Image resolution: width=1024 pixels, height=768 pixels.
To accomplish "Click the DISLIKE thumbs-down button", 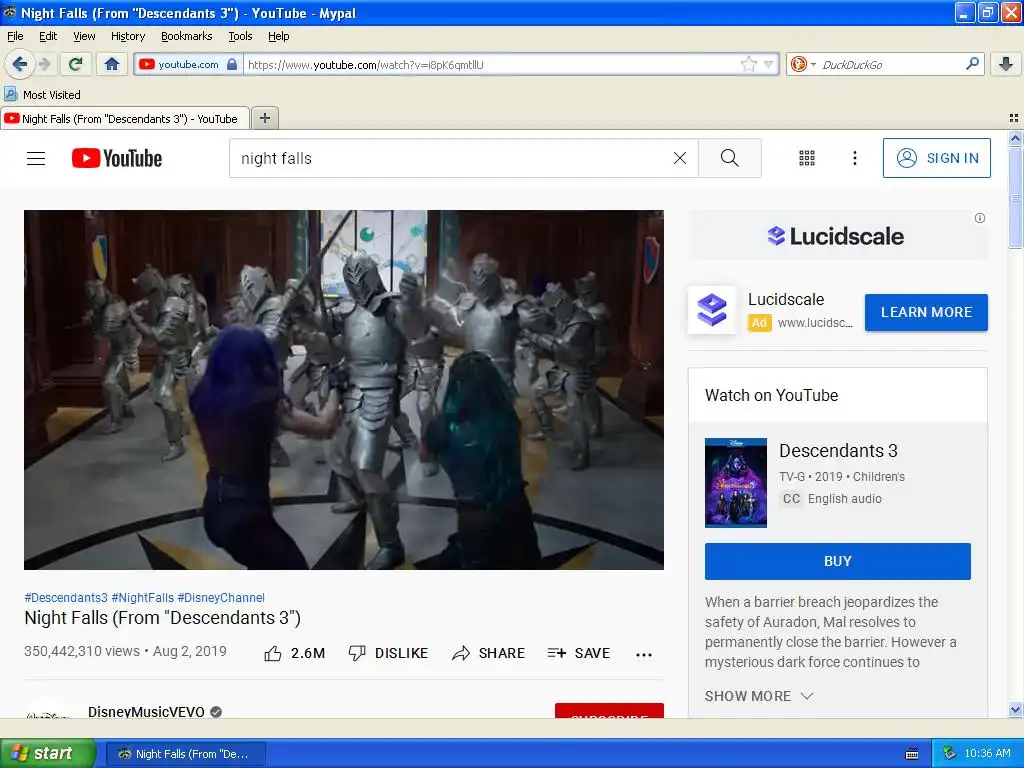I will [x=388, y=653].
